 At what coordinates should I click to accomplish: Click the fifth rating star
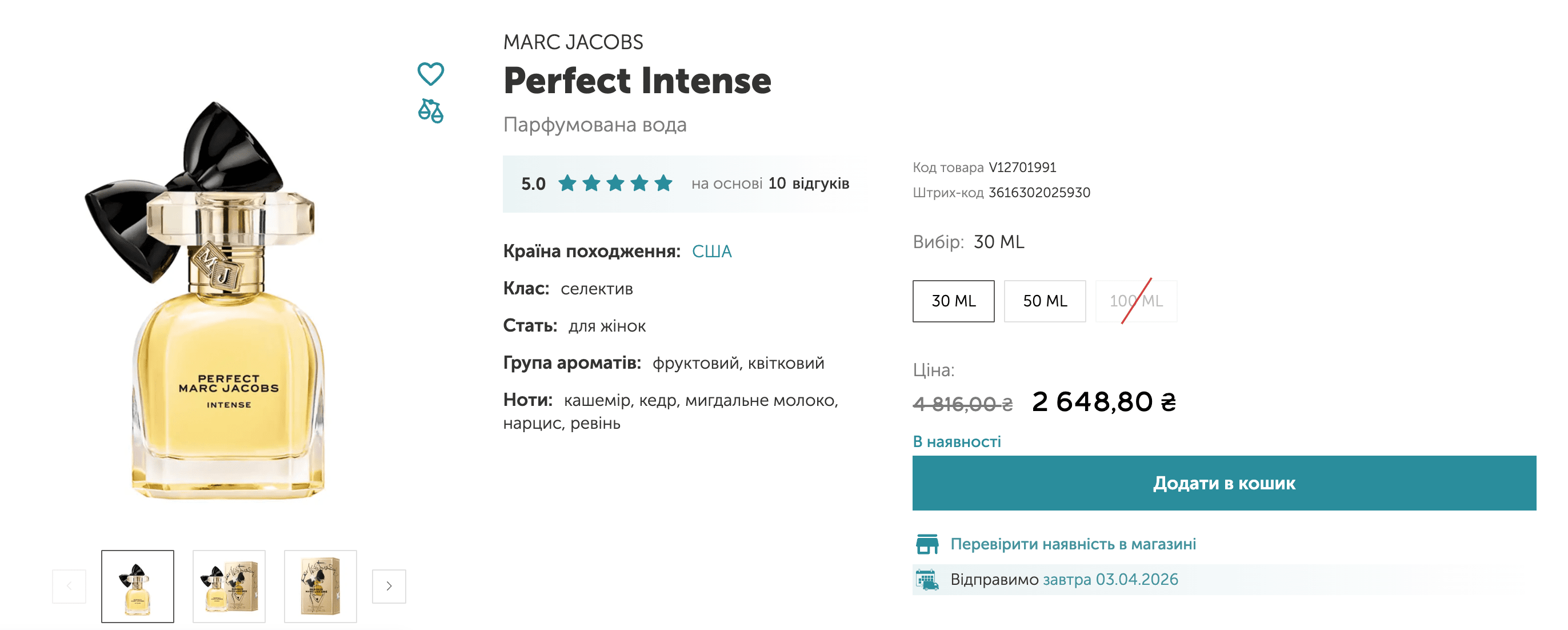[663, 183]
